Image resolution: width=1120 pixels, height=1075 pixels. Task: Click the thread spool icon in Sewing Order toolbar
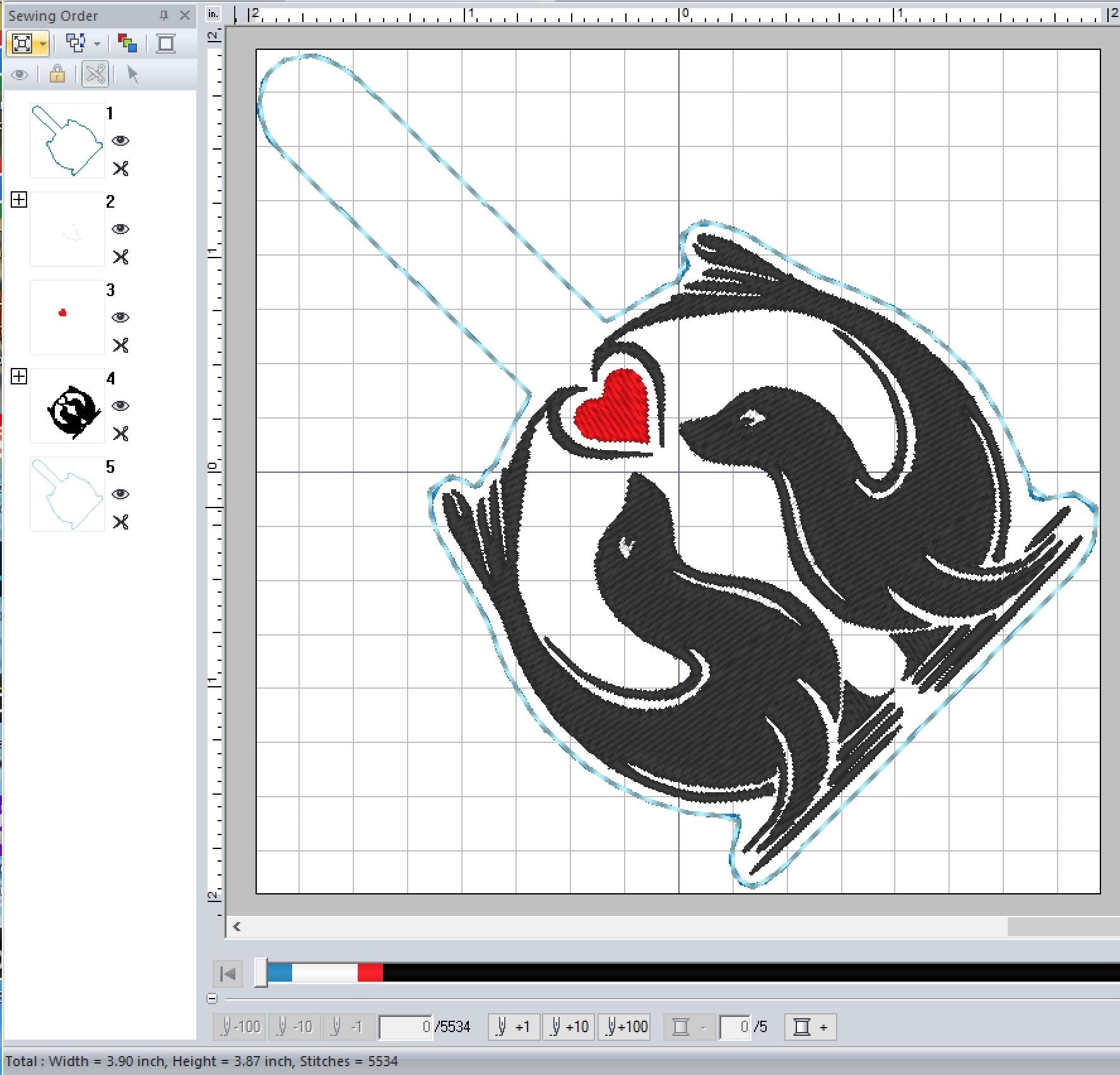point(166,44)
